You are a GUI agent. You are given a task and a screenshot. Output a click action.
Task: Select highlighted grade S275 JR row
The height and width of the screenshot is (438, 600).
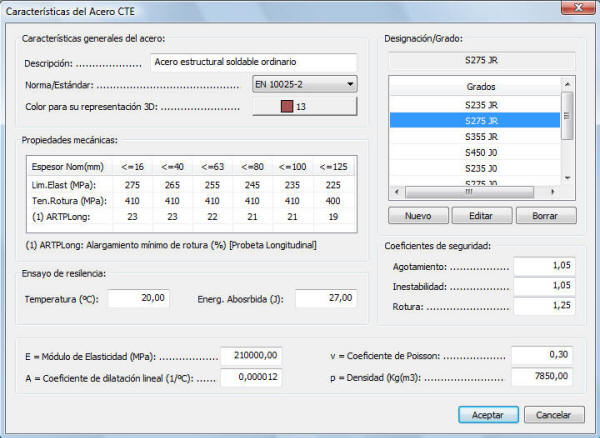pos(474,120)
